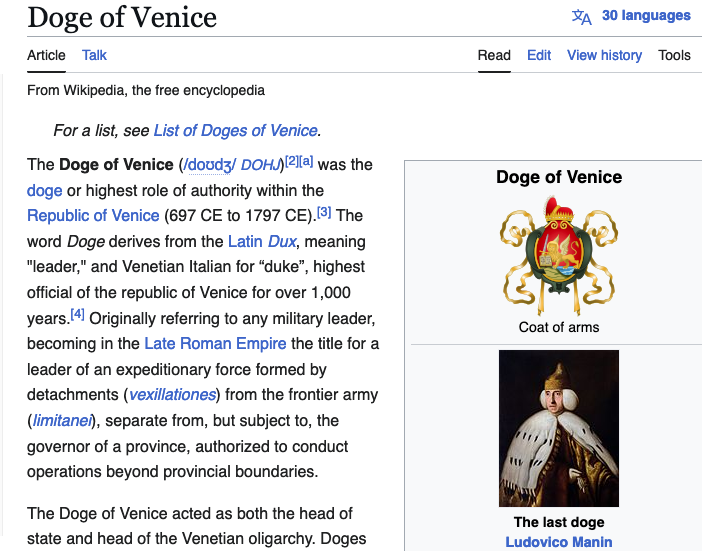This screenshot has width=702, height=551.
Task: Expand the Tools menu
Action: (x=674, y=55)
